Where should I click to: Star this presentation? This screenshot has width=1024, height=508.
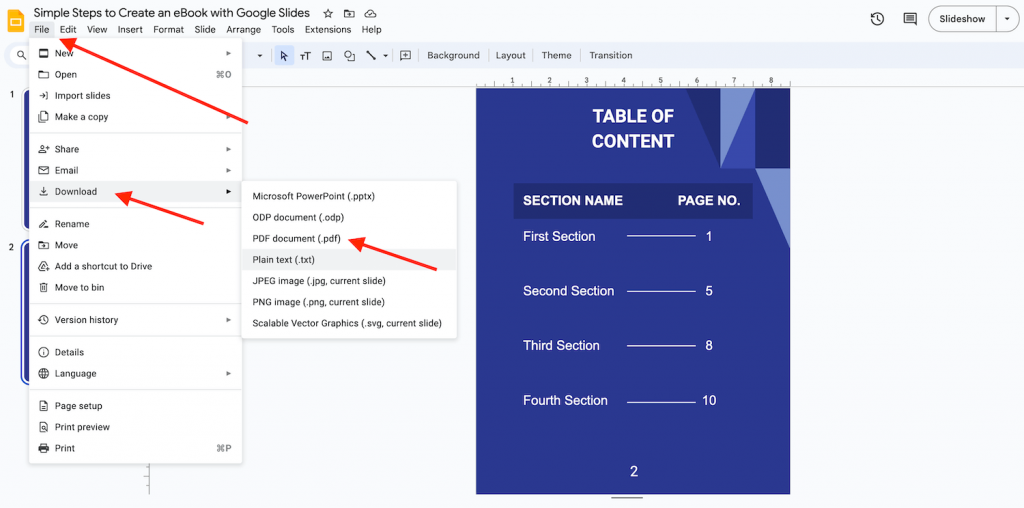[329, 14]
